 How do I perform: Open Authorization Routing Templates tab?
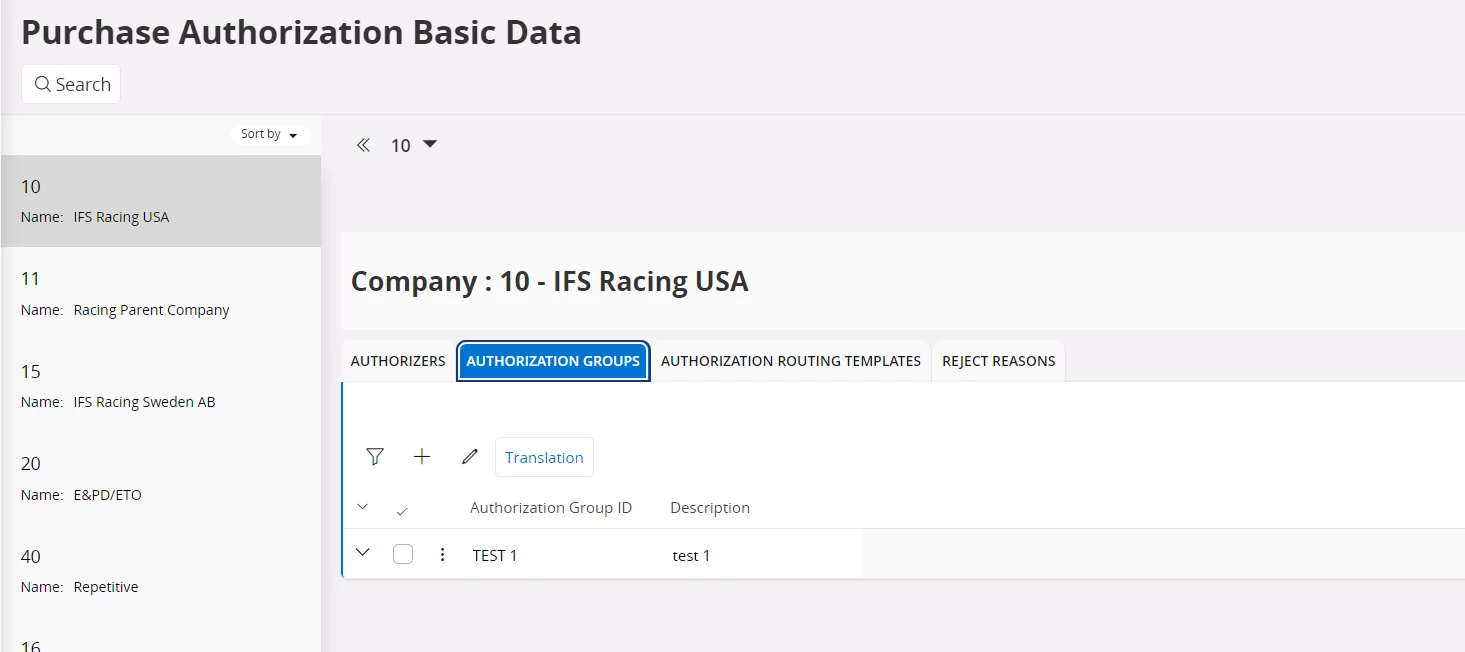click(x=790, y=361)
